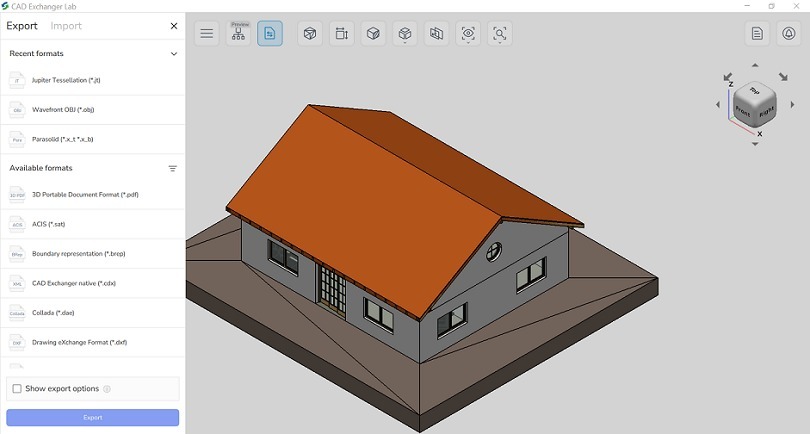Click the sectioning planes toolbar icon

(436, 34)
